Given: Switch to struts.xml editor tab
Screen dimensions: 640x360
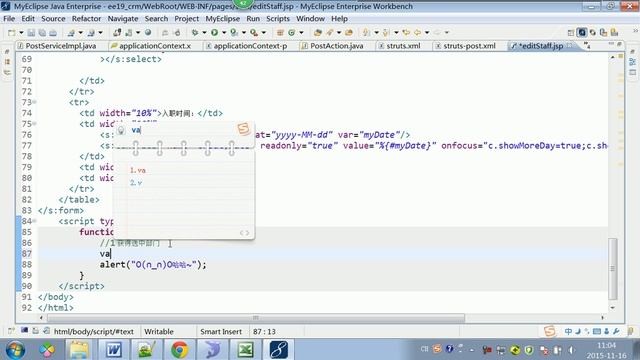Looking at the screenshot, I should (x=403, y=46).
